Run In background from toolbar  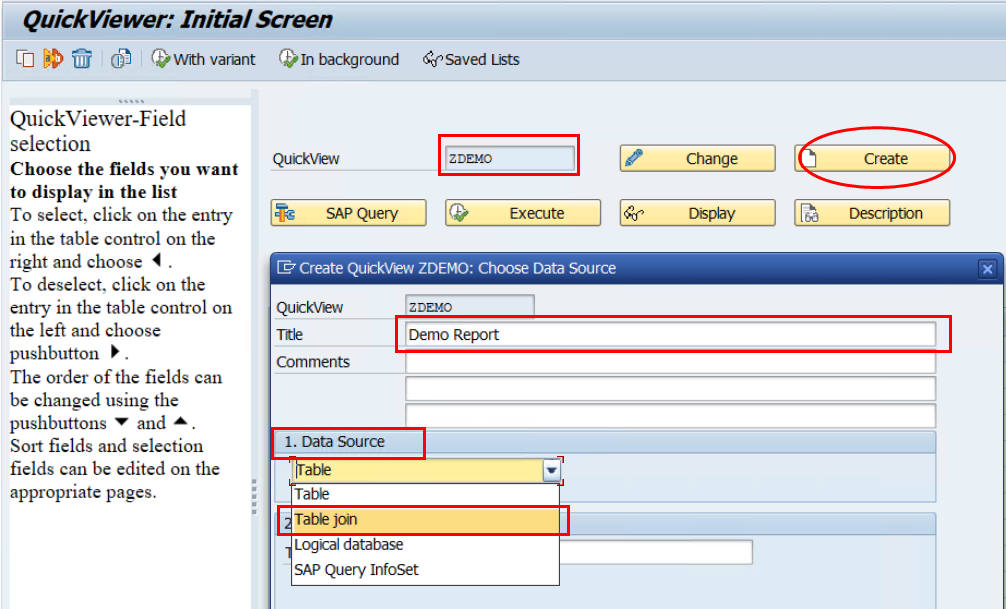(x=339, y=59)
